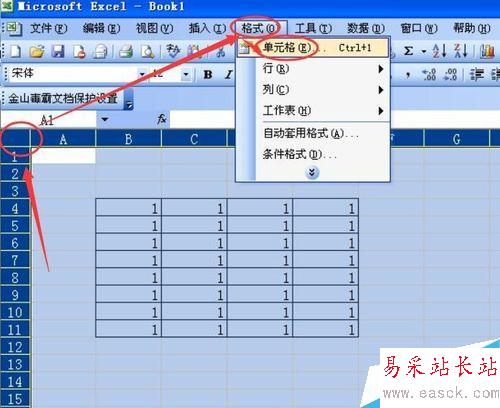Select column C header
The height and width of the screenshot is (408, 500).
(x=194, y=139)
